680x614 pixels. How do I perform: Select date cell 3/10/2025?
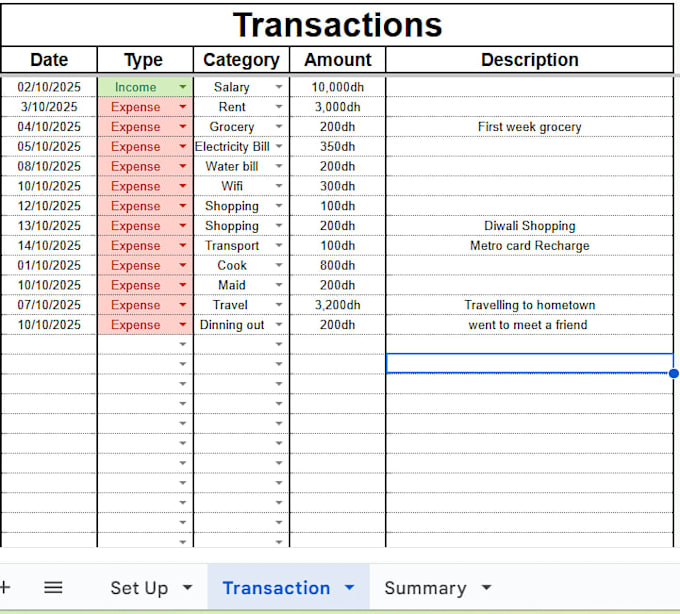(49, 107)
